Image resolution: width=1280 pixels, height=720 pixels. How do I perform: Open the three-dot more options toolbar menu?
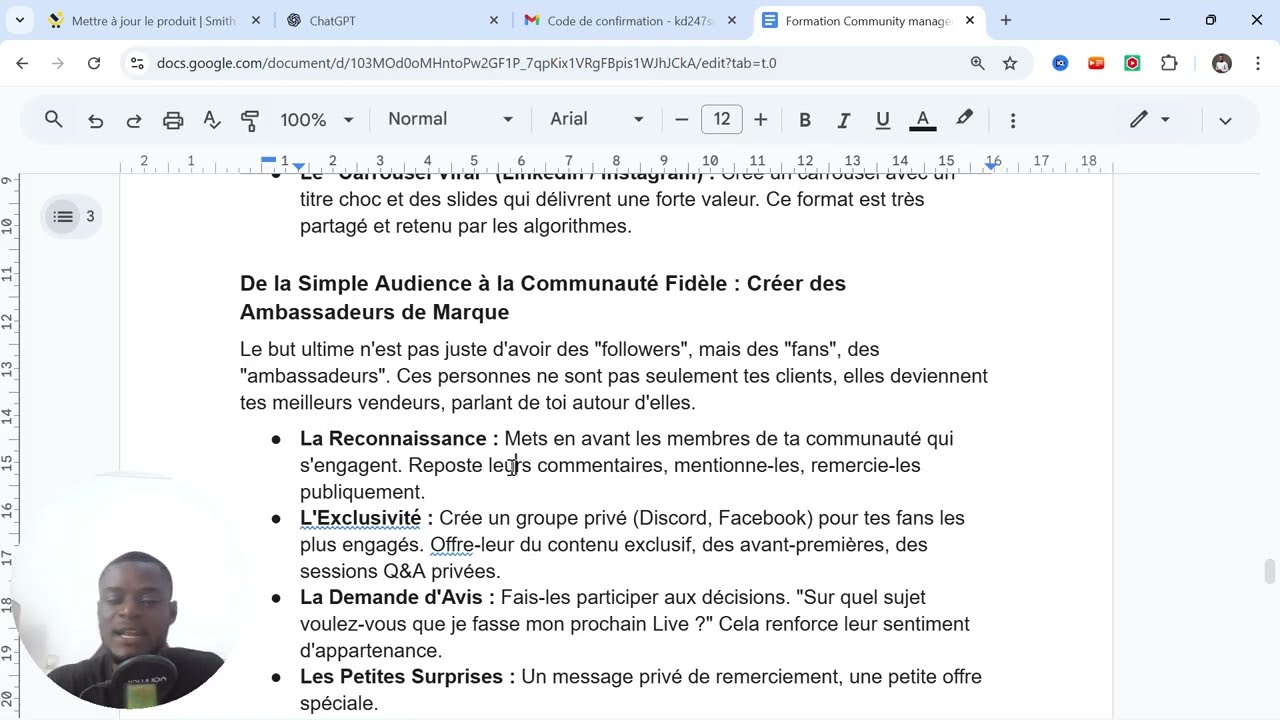point(1012,120)
